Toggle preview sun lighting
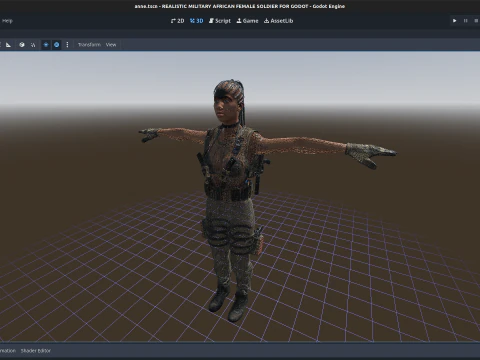480x360 pixels. click(46, 45)
